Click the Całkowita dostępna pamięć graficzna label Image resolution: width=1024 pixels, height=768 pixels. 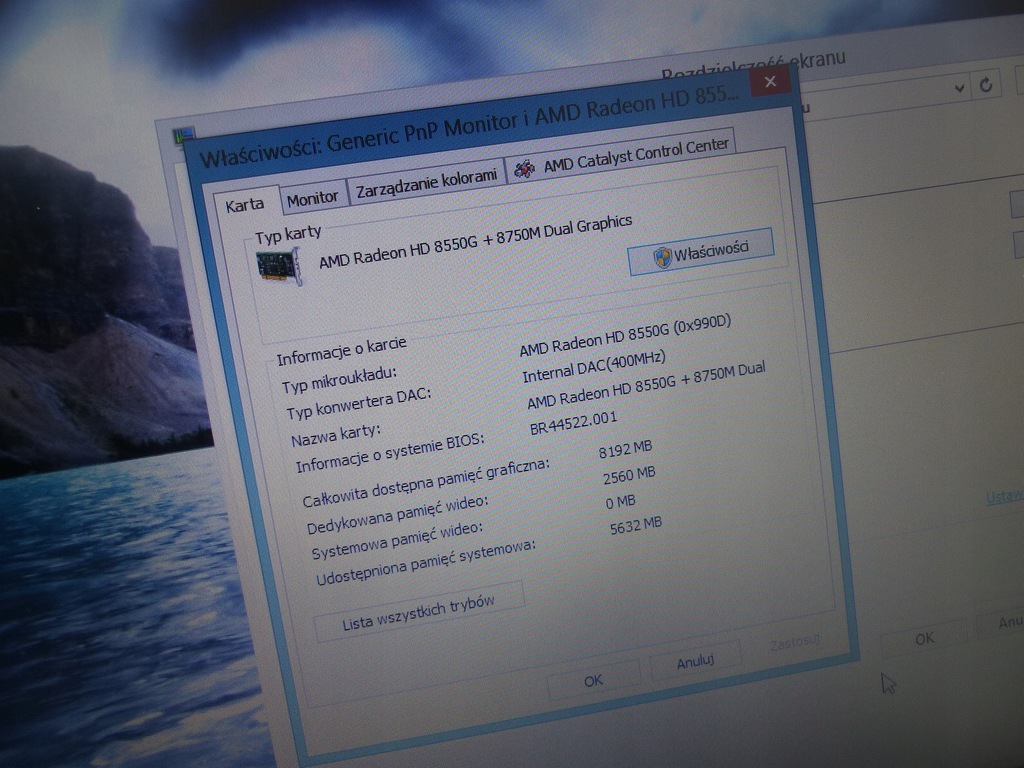pyautogui.click(x=426, y=483)
